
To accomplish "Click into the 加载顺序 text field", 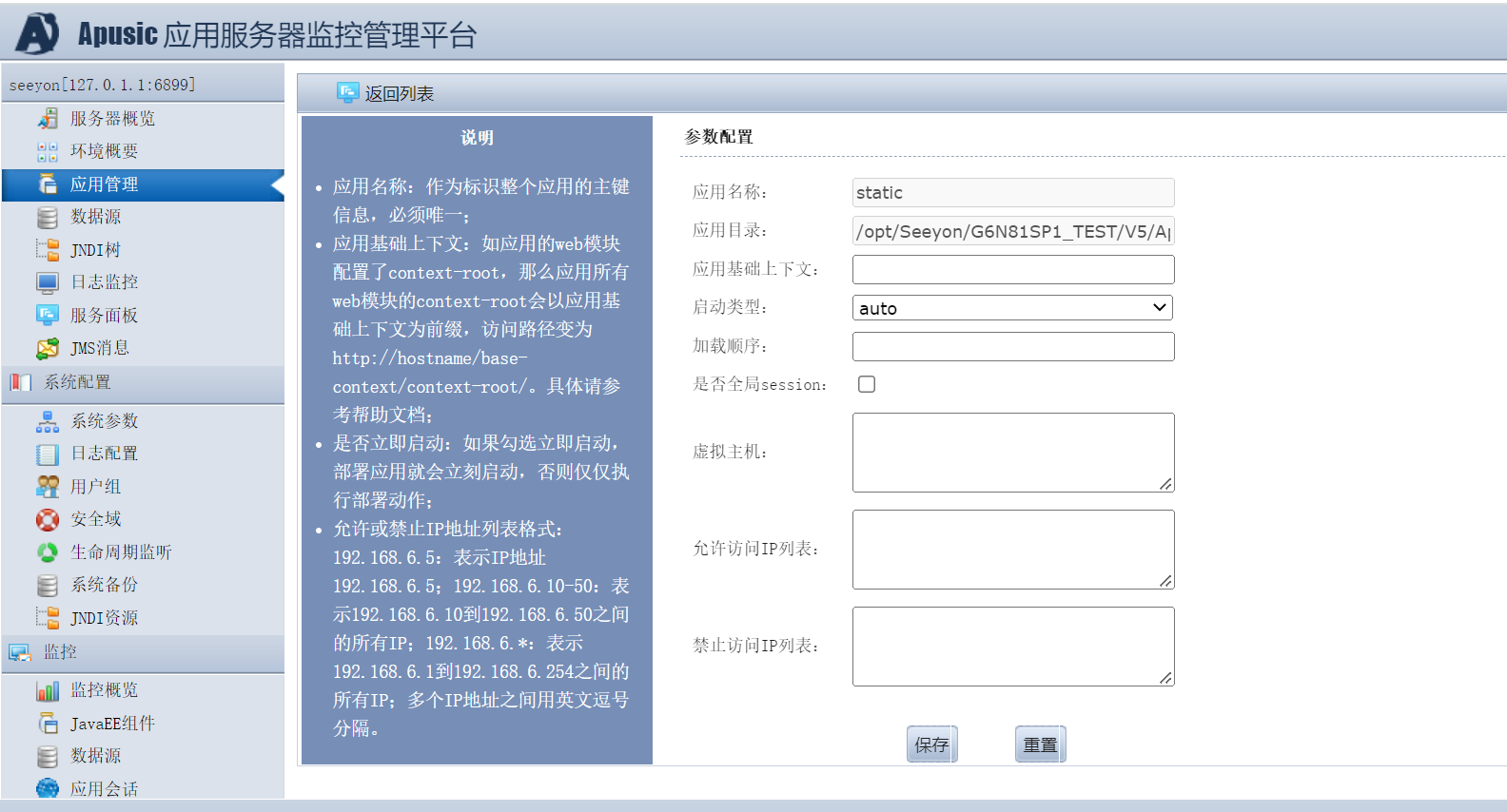I will coord(1013,346).
